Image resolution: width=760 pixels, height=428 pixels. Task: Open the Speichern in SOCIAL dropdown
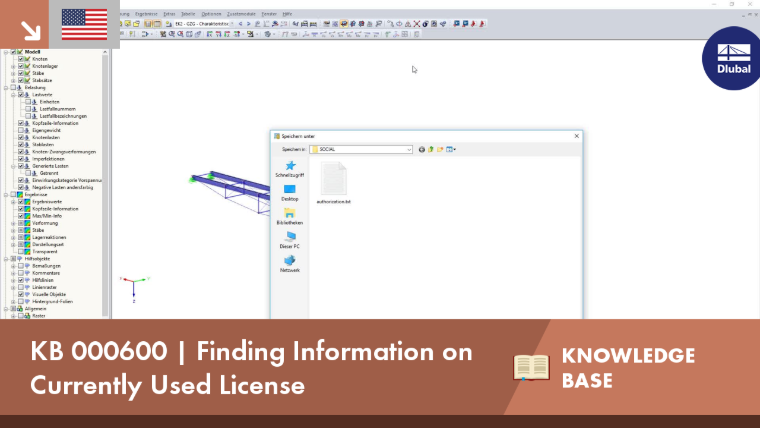(x=361, y=149)
